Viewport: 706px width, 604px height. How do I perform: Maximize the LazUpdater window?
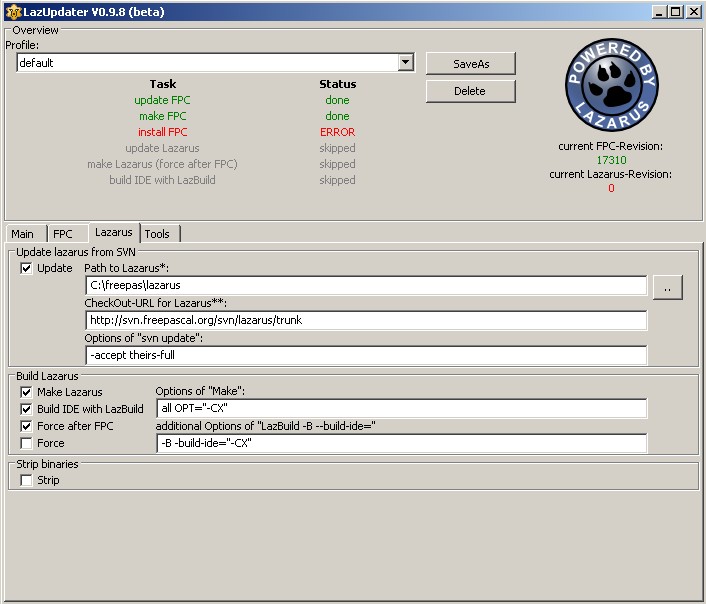[676, 12]
